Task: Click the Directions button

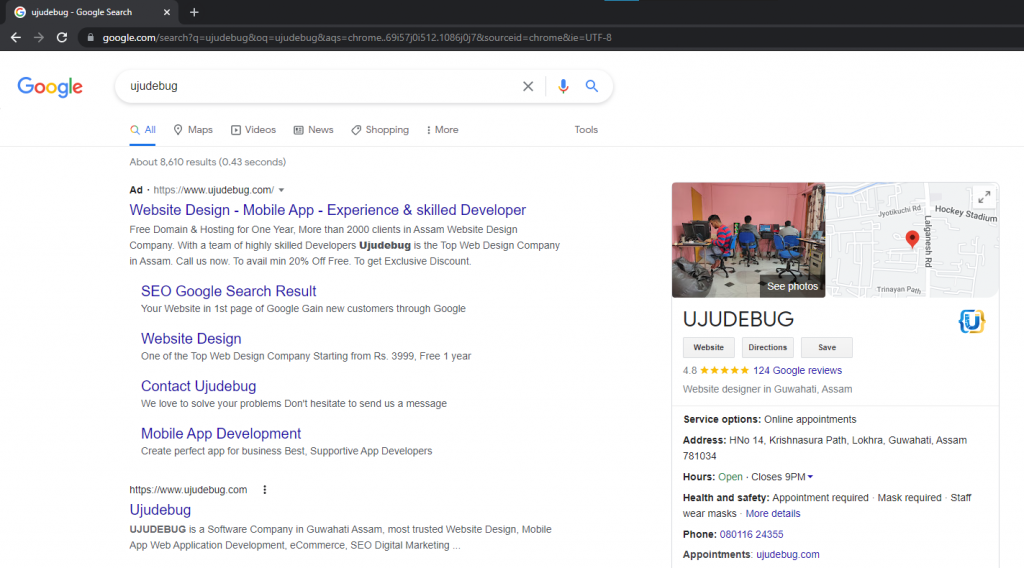Action: click(x=767, y=347)
